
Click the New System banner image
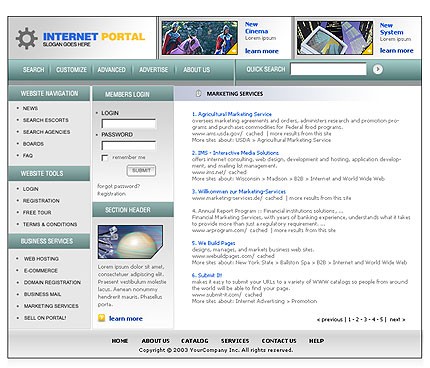335,38
